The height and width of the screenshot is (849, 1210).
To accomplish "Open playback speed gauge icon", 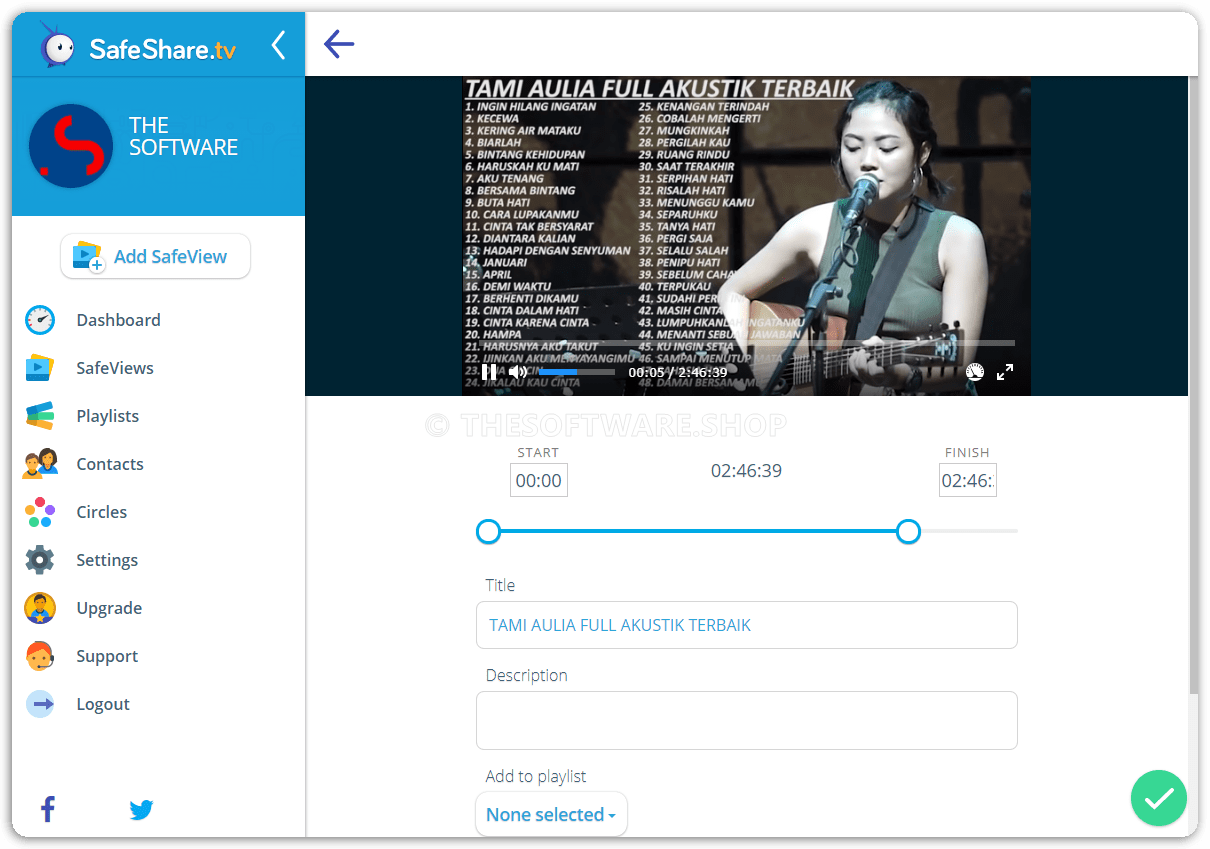I will [x=975, y=372].
